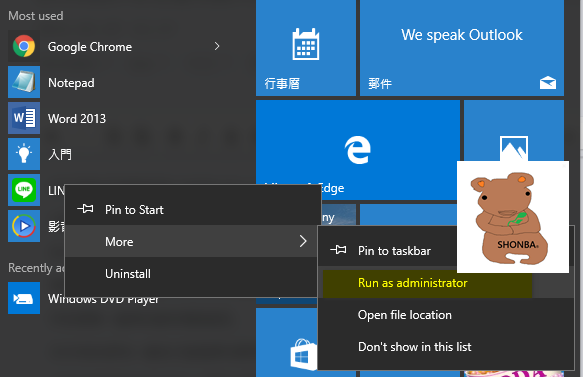Viewport: 583px width, 377px height.
Task: Click the Word 2013 label
Action: click(77, 119)
